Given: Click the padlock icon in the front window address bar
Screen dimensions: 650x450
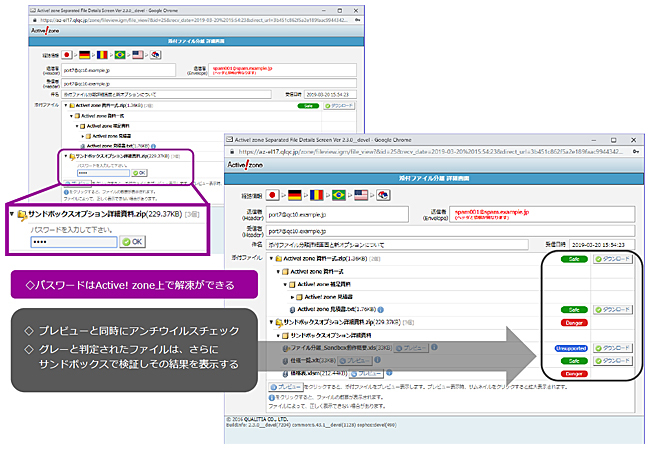Looking at the screenshot, I should point(230,151).
